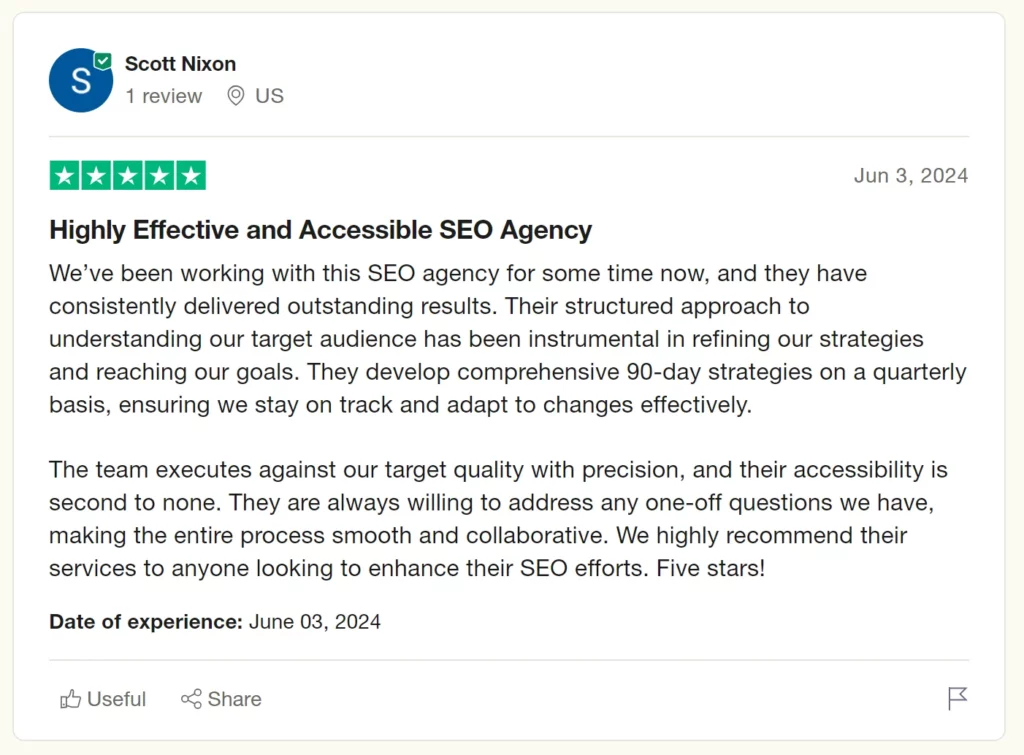
Task: Click the review title Highly Effective and Accessible SEO Agency
Action: point(320,229)
